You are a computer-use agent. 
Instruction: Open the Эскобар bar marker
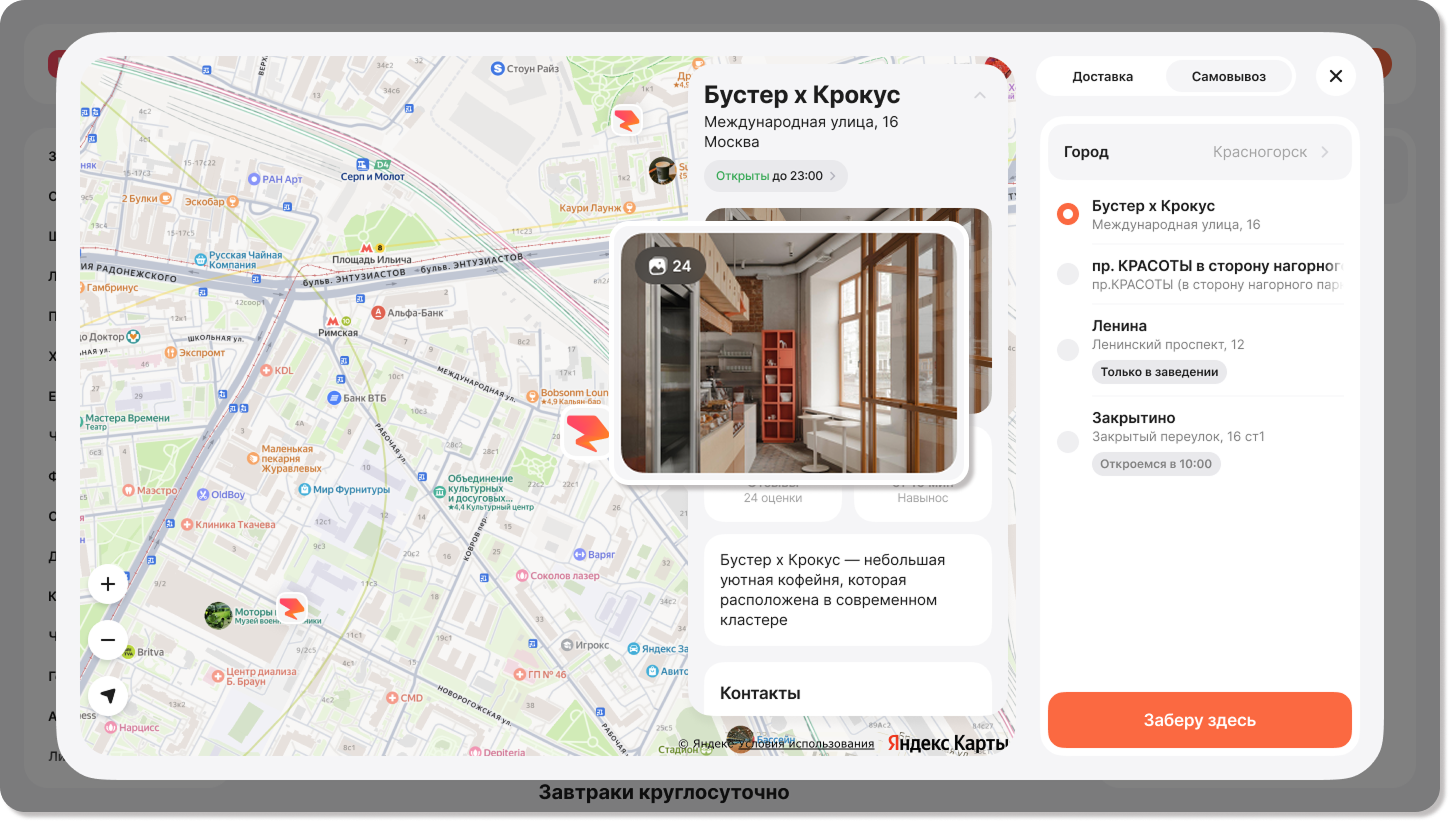click(233, 201)
